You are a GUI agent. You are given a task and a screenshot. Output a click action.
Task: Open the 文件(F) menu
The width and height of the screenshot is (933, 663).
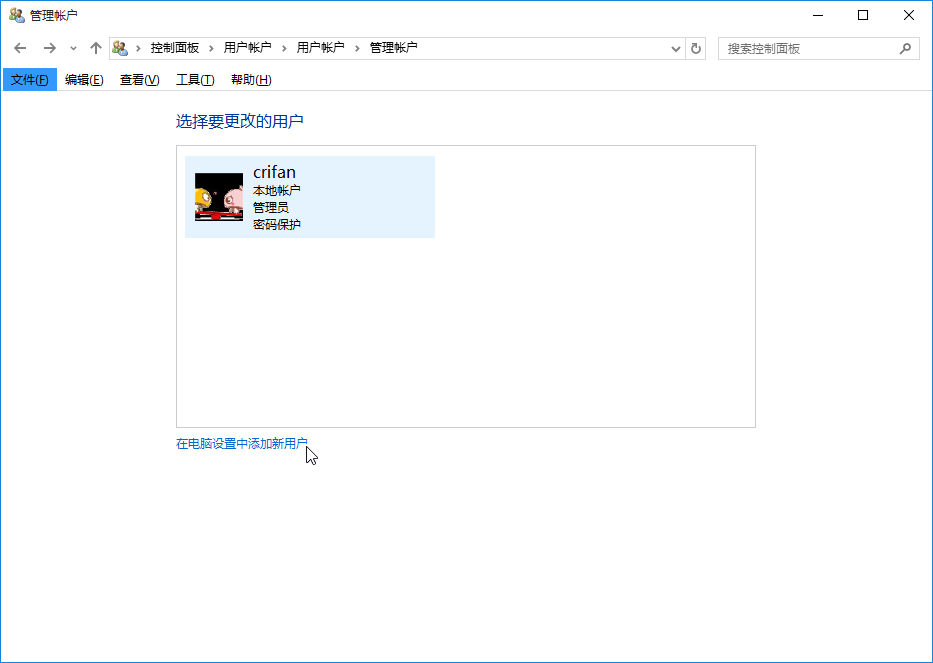coord(30,80)
